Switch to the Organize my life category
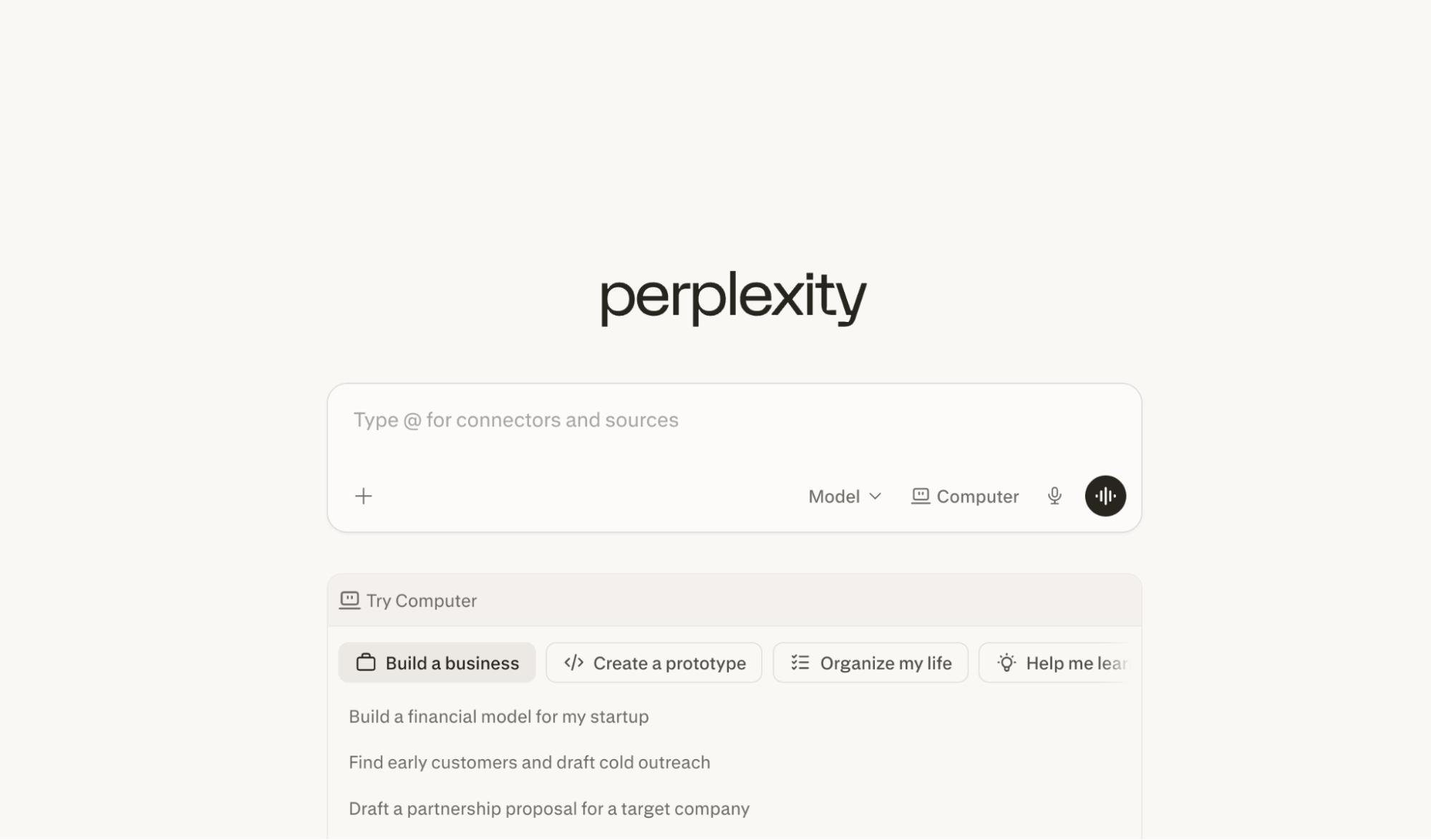 870,663
